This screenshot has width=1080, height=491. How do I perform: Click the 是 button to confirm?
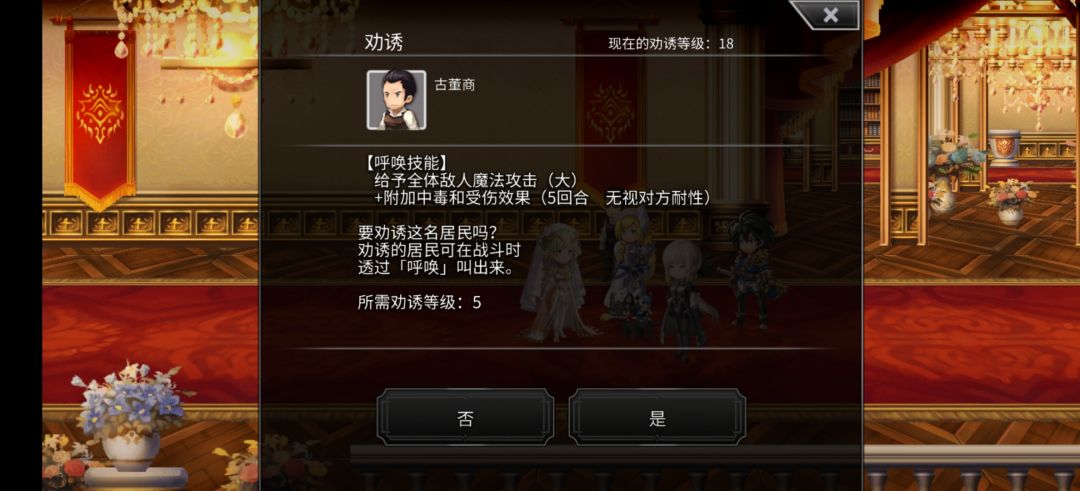click(x=657, y=417)
